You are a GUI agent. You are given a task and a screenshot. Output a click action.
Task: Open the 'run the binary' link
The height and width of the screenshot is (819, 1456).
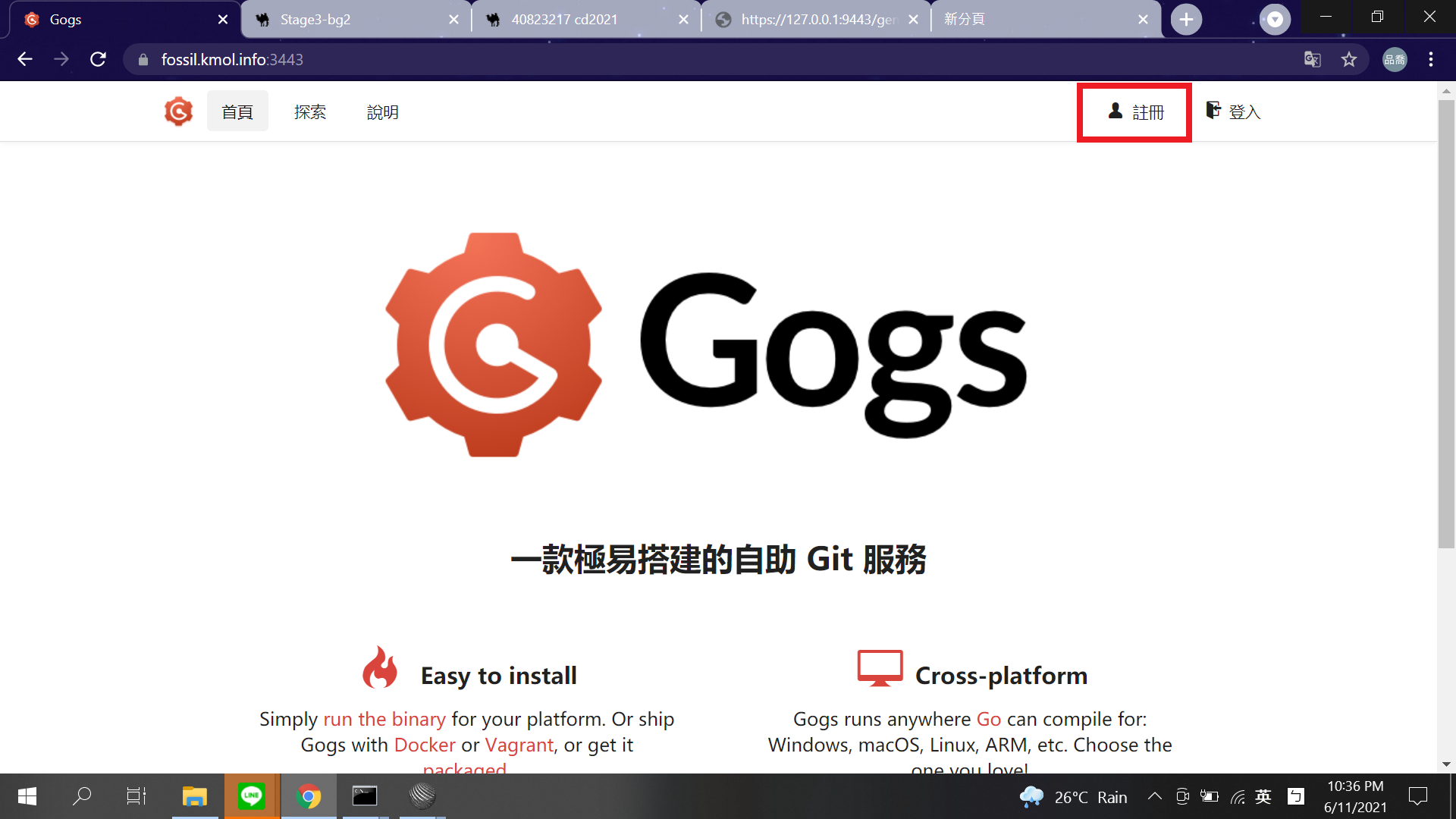pos(384,719)
